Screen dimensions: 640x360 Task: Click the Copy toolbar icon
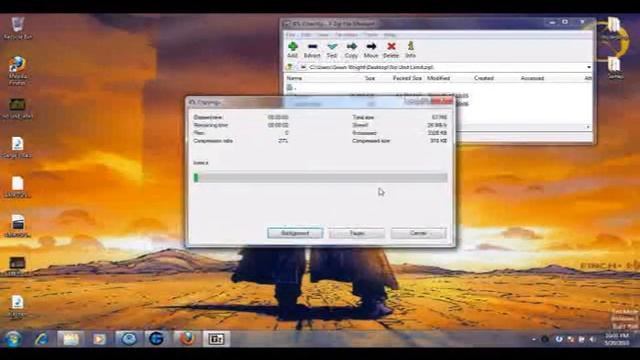pyautogui.click(x=351, y=50)
